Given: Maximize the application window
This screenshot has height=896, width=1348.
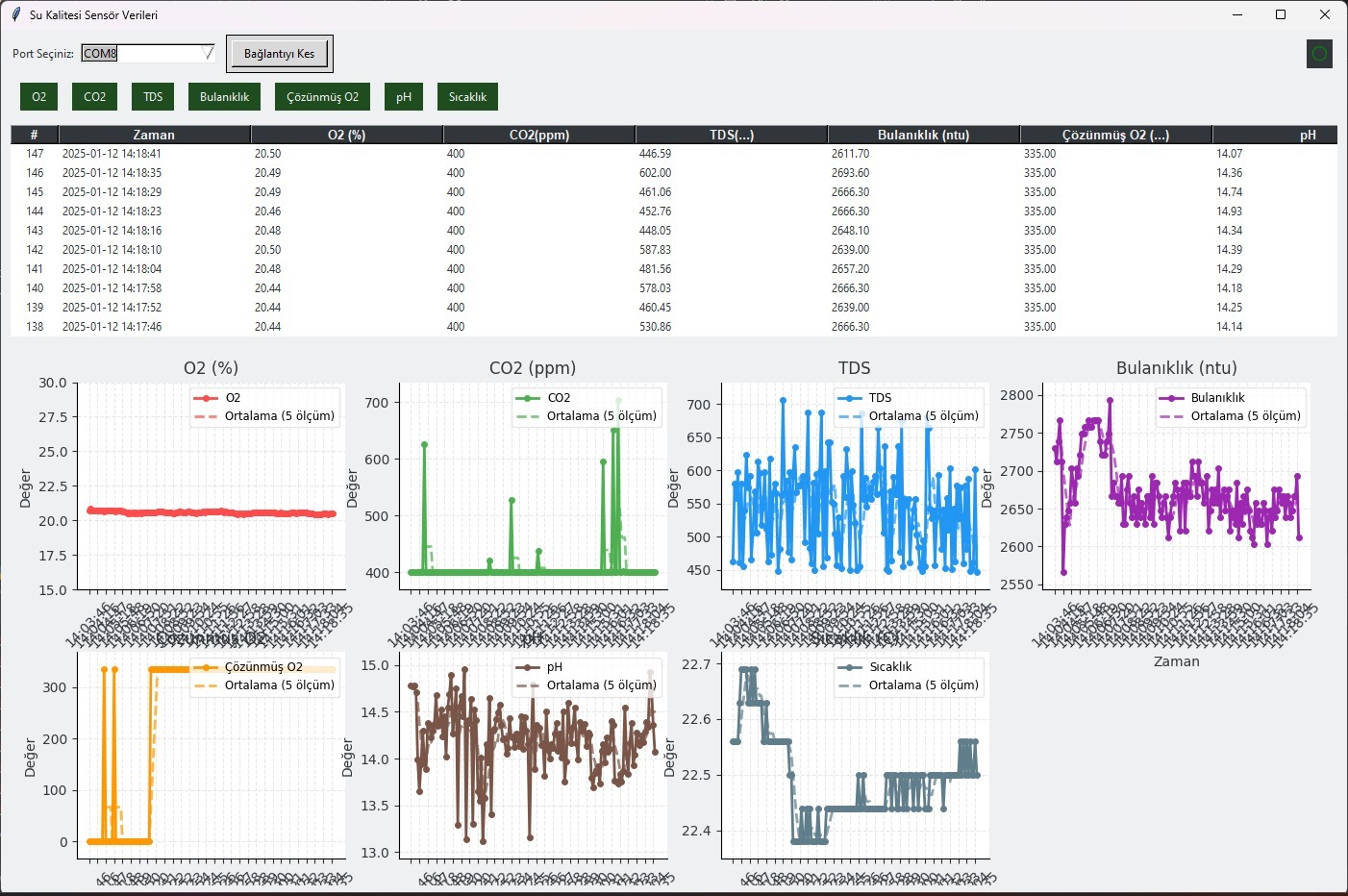Looking at the screenshot, I should 1281,14.
